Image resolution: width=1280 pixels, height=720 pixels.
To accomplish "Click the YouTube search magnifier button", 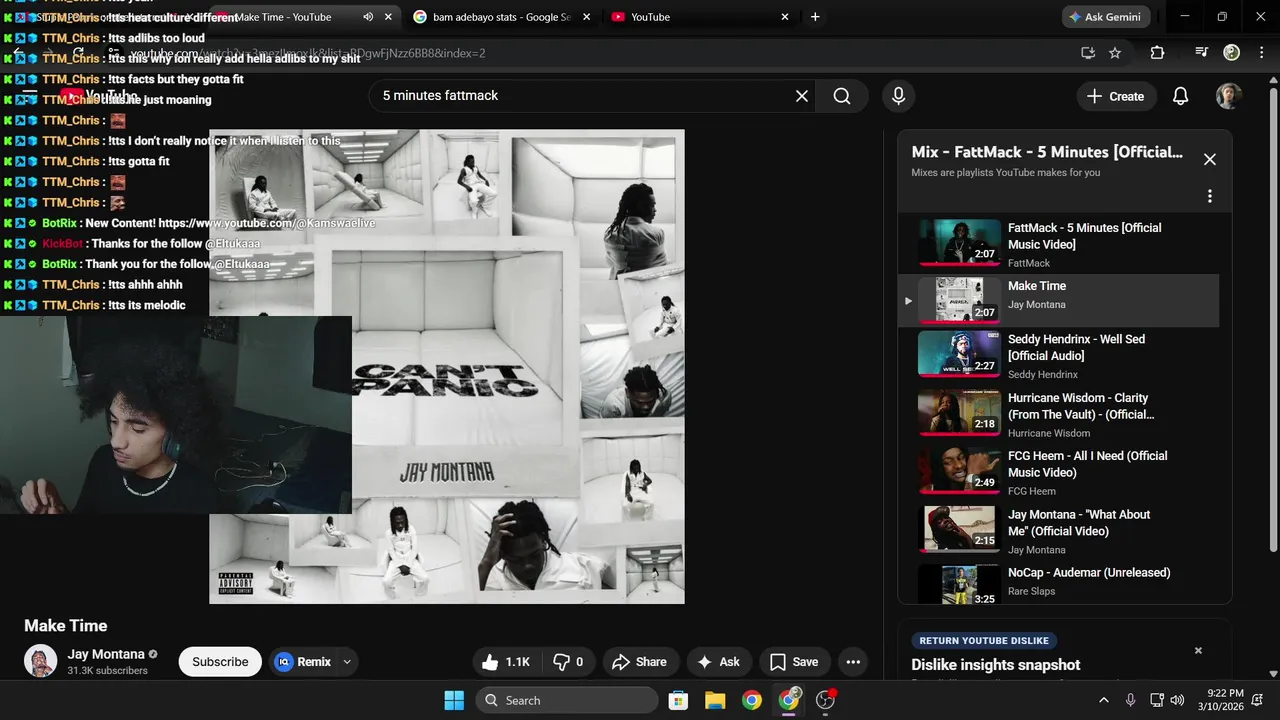I will click(x=842, y=96).
